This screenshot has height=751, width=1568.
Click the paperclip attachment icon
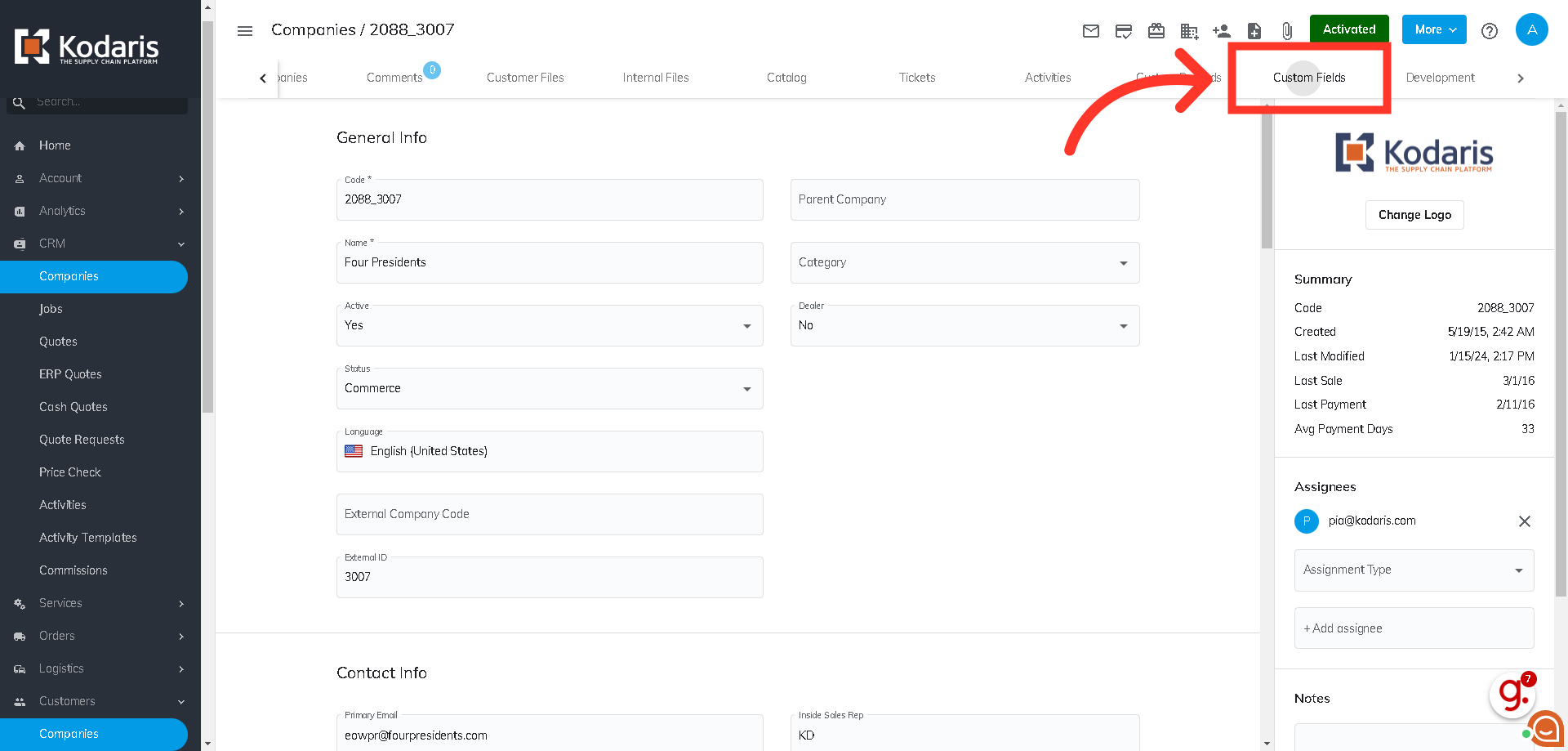[1287, 31]
